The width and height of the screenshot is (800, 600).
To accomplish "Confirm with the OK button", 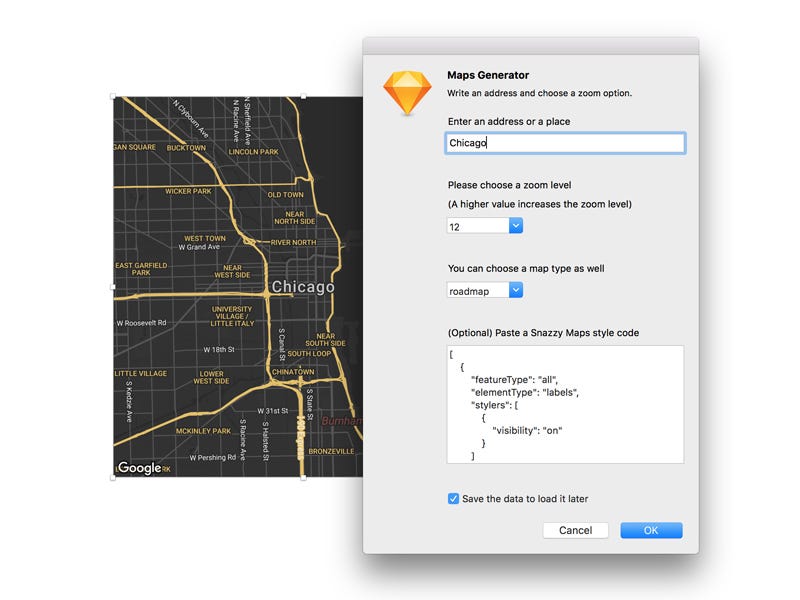I will click(651, 530).
